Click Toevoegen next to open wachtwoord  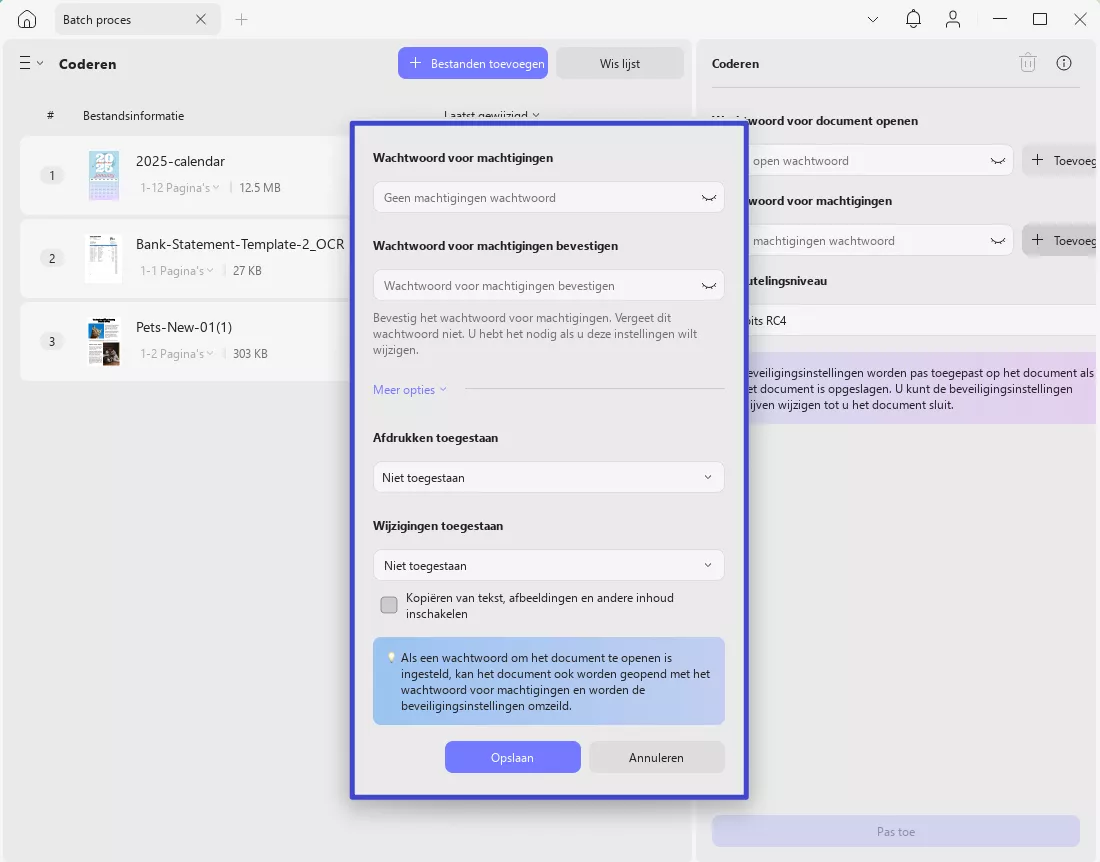coord(1061,161)
